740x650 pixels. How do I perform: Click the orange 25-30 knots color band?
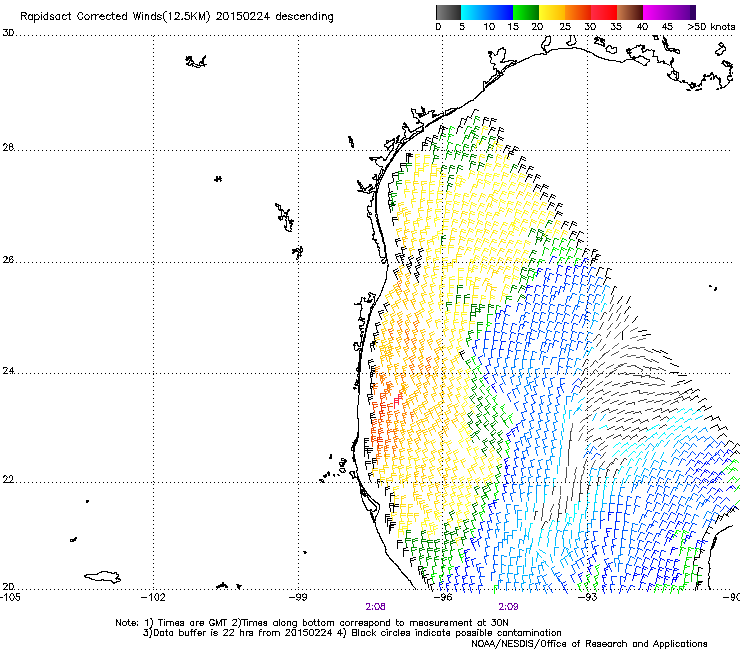tap(578, 12)
